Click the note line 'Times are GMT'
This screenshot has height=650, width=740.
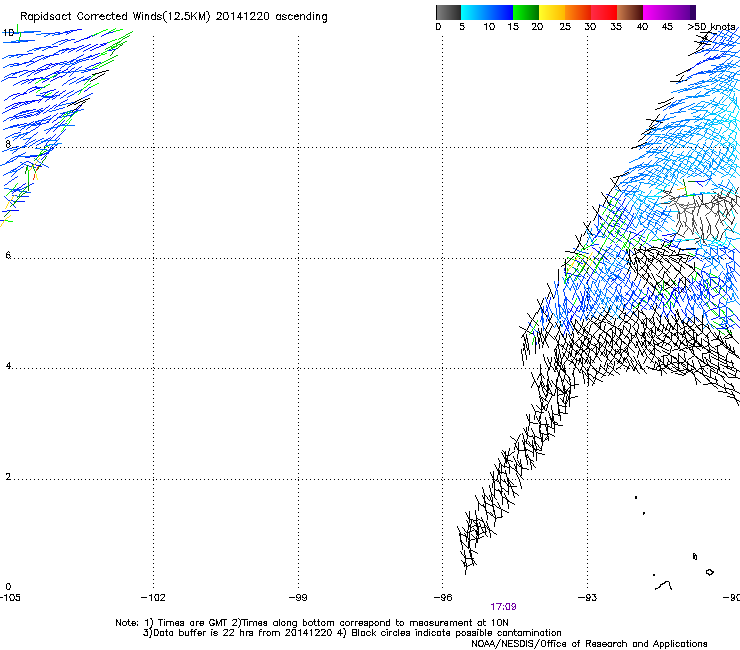click(194, 623)
